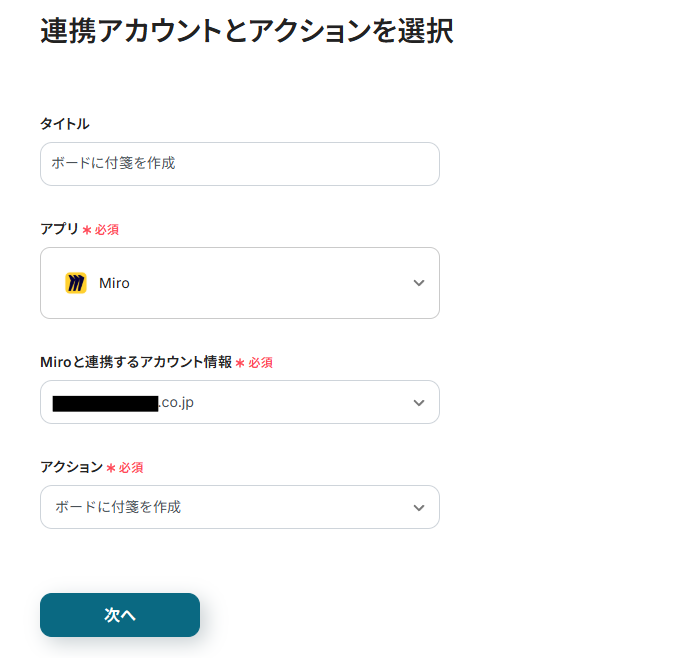The image size is (688, 658).
Task: Click the Miro app logo icon
Action: (x=76, y=283)
